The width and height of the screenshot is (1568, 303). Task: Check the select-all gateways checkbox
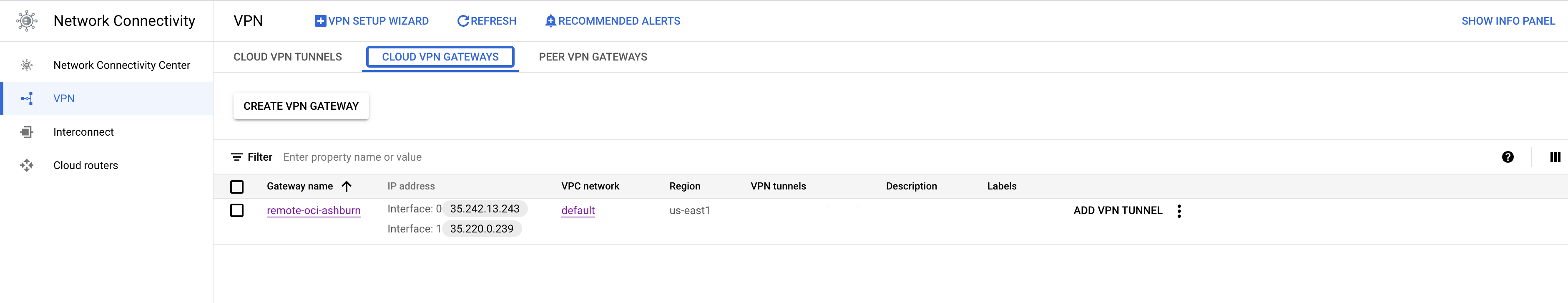click(x=237, y=187)
